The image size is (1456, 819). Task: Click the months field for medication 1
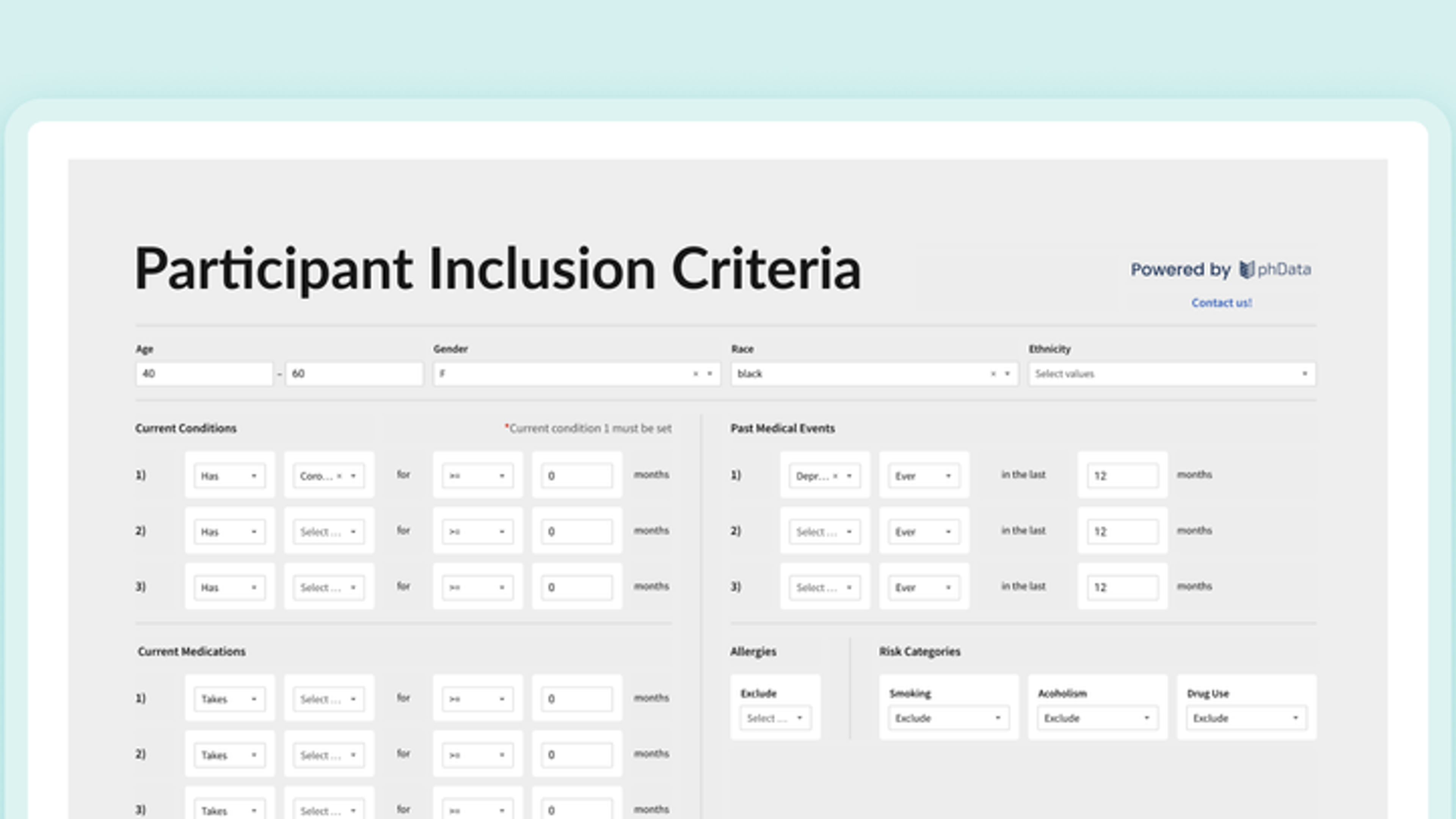pyautogui.click(x=576, y=699)
